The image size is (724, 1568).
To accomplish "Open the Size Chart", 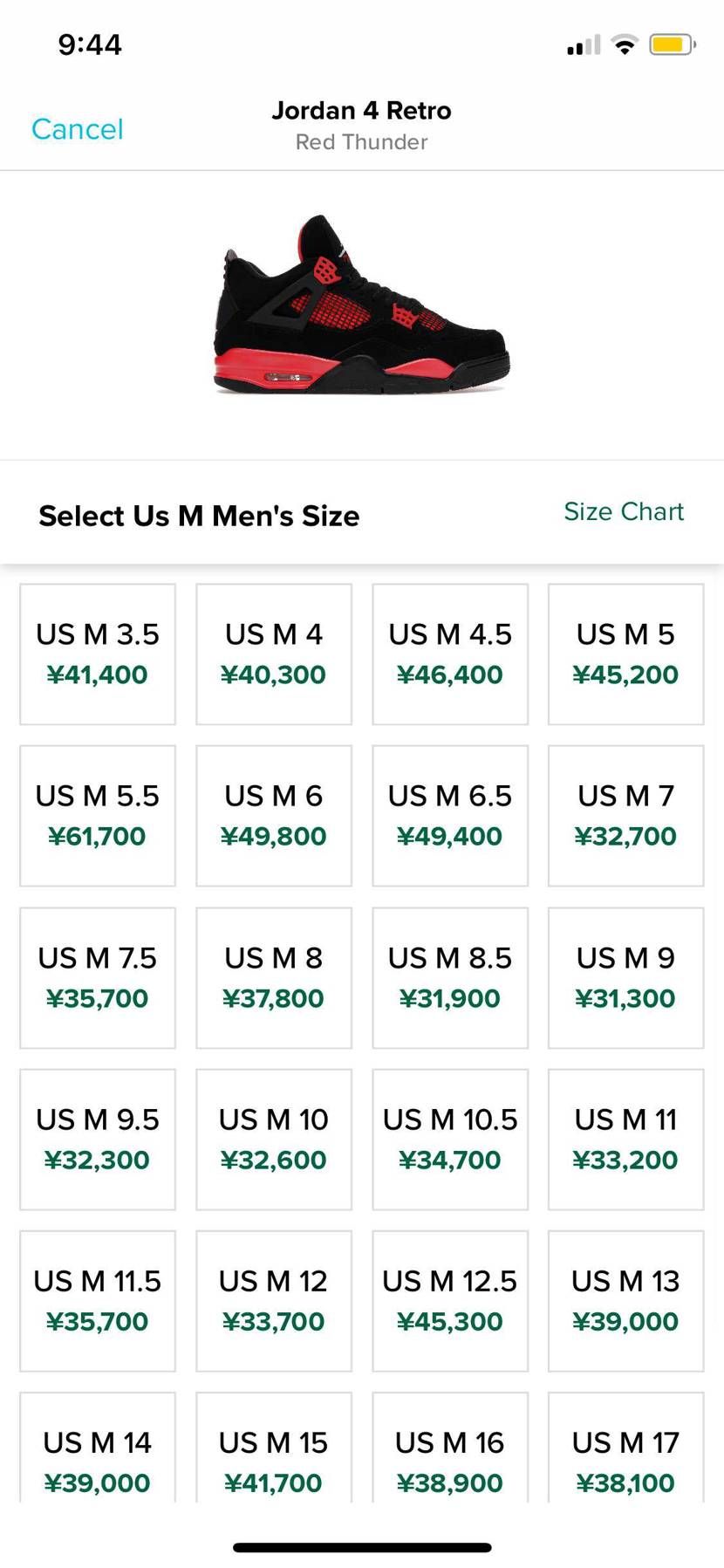I will click(x=624, y=511).
